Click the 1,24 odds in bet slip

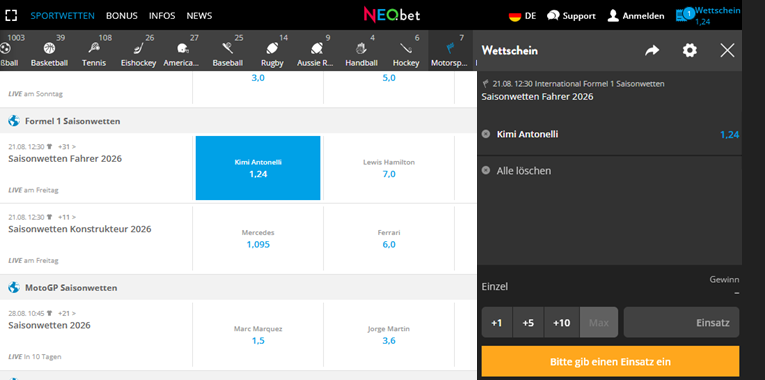click(x=729, y=135)
